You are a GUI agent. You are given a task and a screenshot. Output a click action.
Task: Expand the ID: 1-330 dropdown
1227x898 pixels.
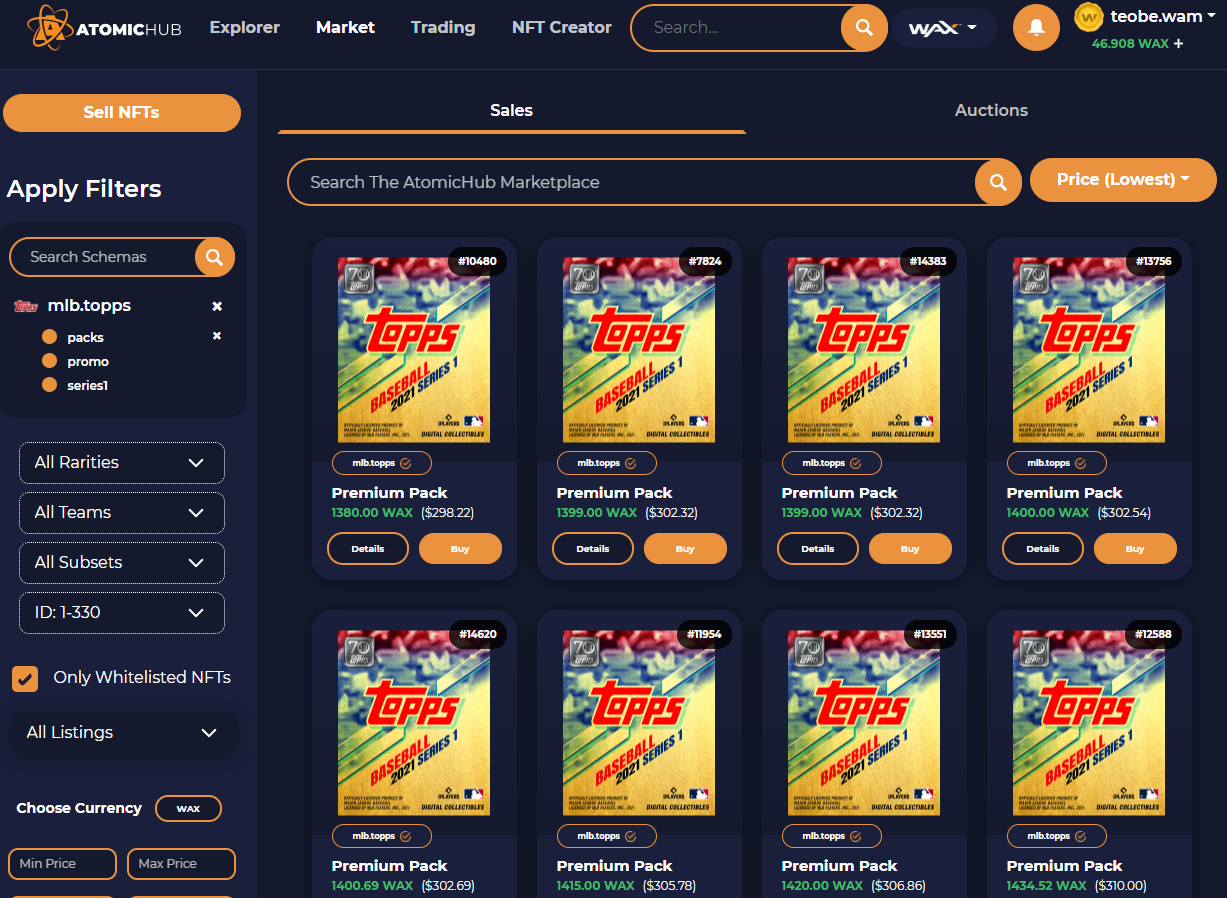[x=122, y=613]
